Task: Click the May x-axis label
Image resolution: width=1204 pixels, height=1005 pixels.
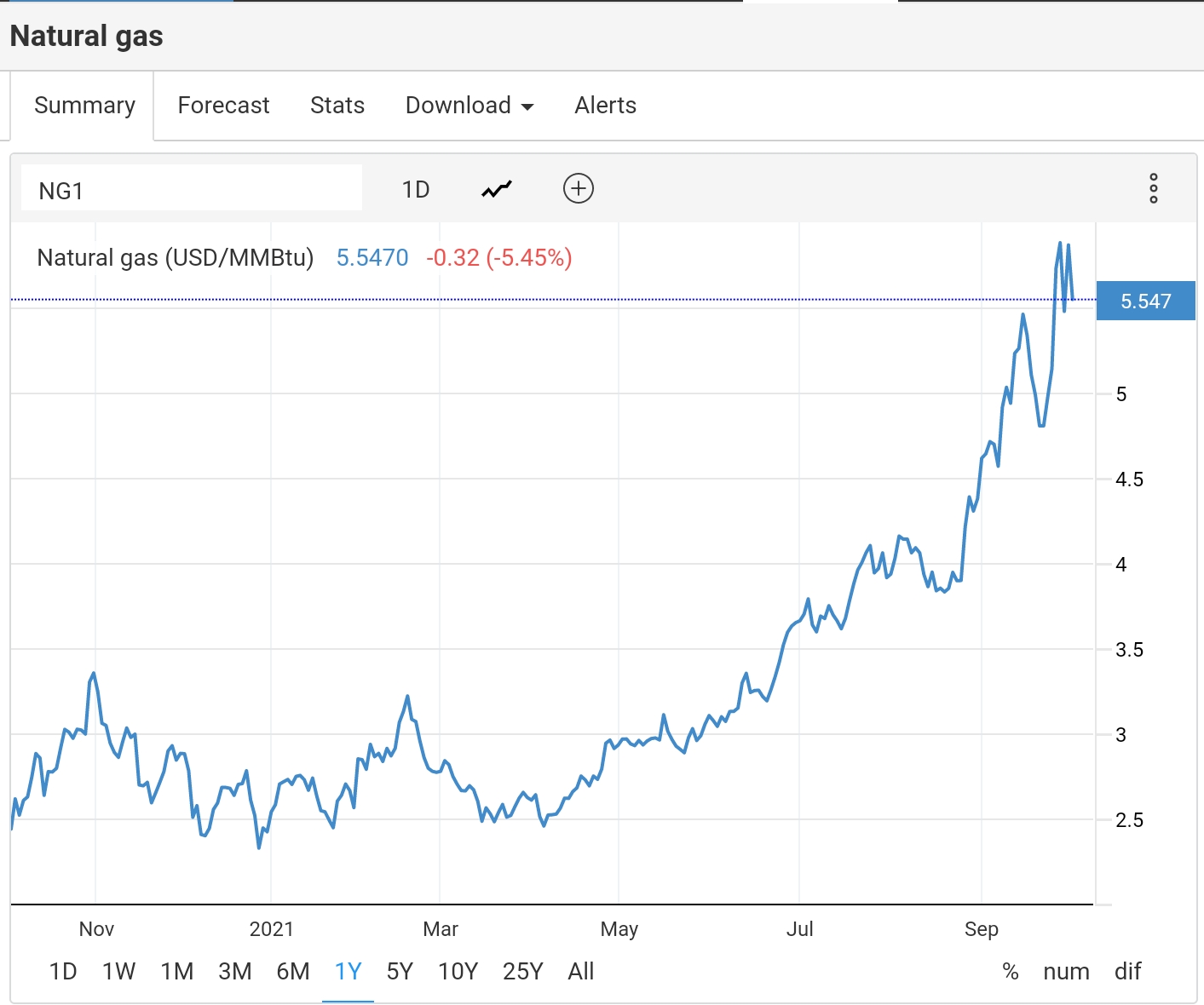Action: click(619, 929)
